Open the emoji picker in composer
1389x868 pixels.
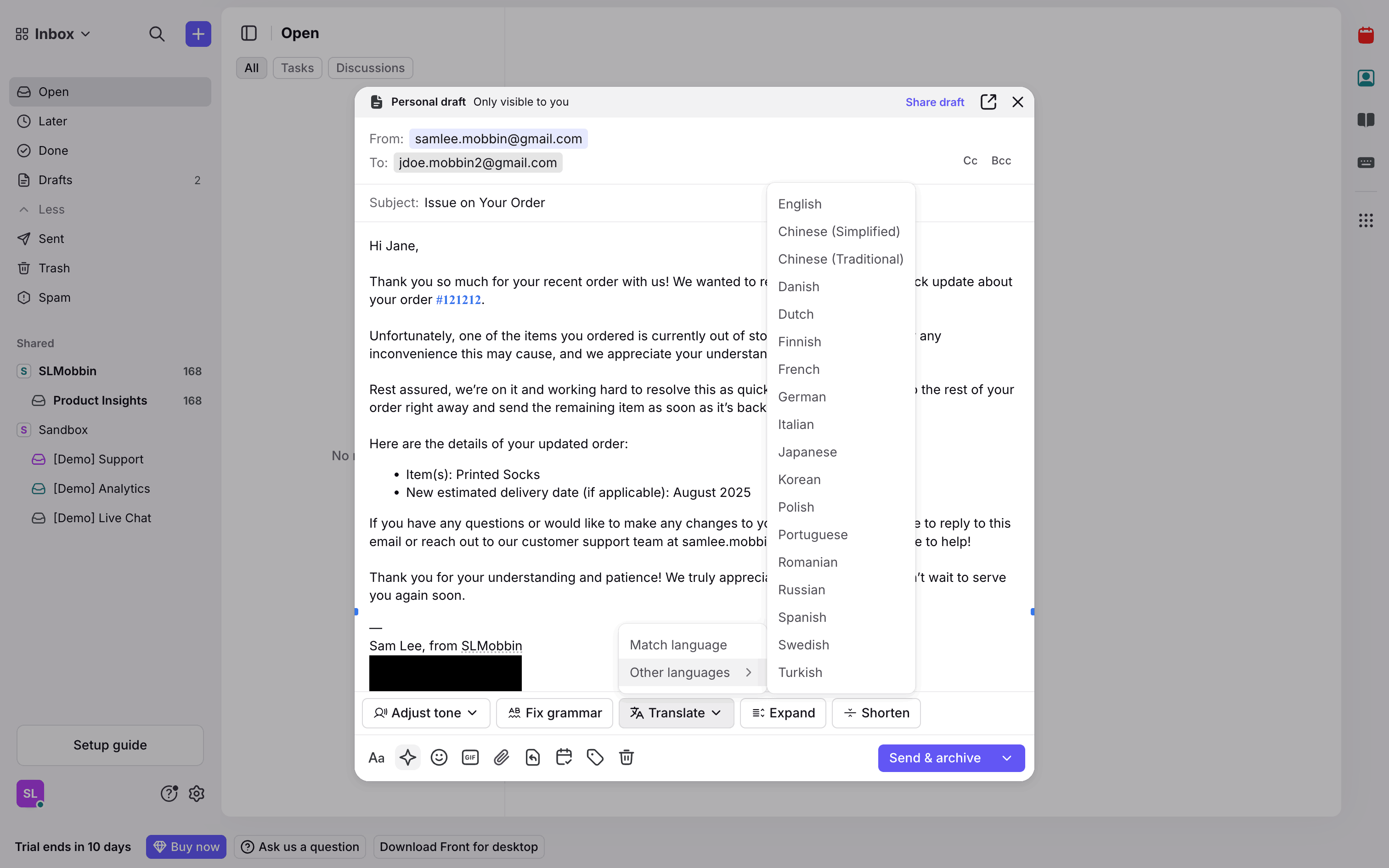pos(439,758)
